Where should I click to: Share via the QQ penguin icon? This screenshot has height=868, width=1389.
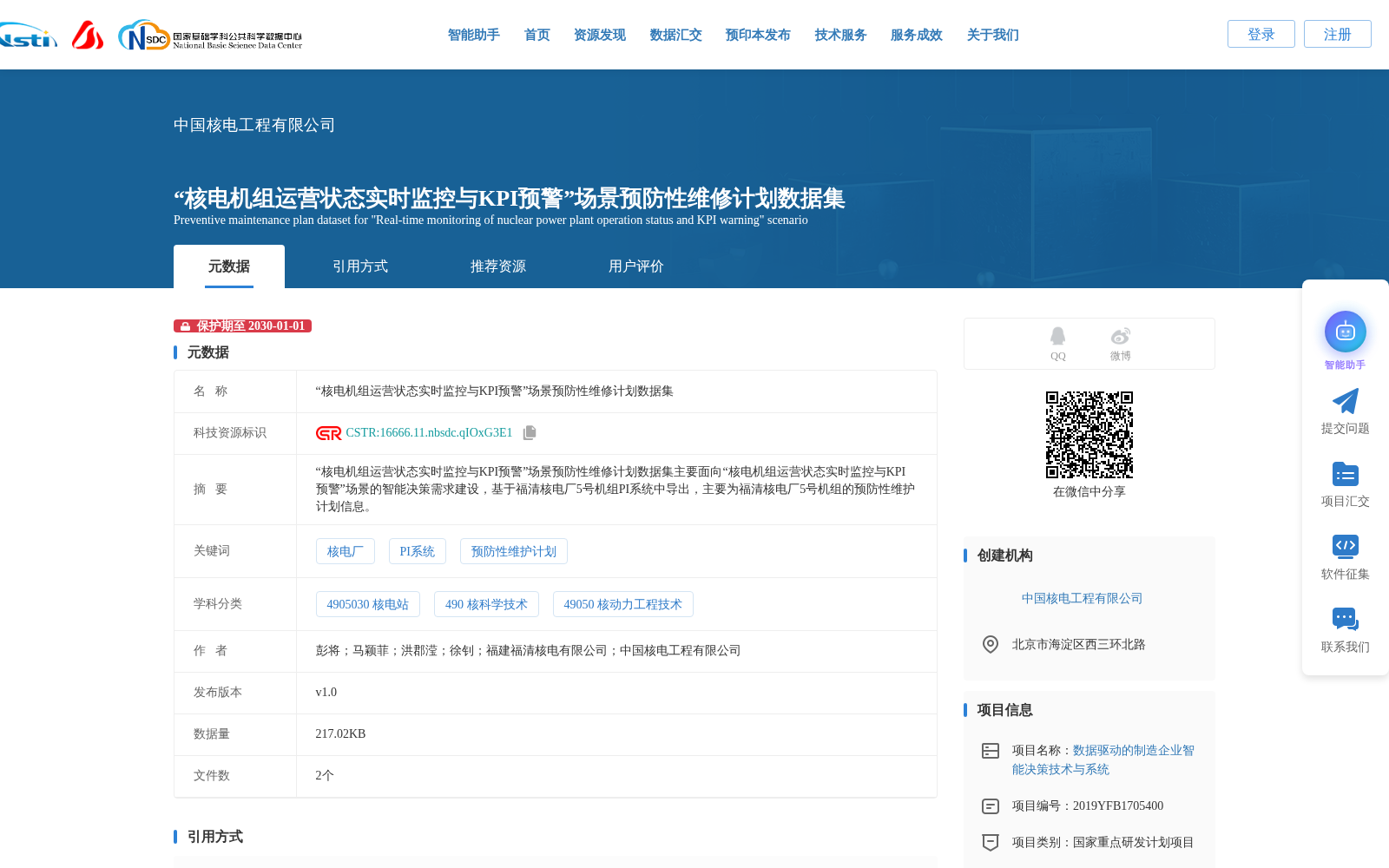coord(1057,336)
